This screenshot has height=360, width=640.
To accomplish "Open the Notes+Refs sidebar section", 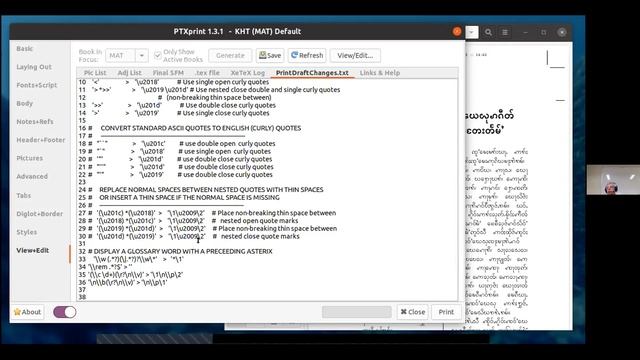I will 35,122.
